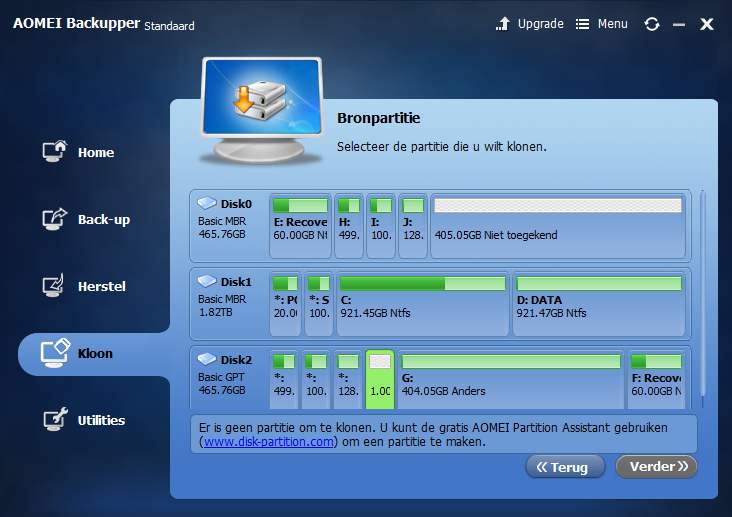Go back with the Terug button
Image resolution: width=732 pixels, height=517 pixels.
565,467
